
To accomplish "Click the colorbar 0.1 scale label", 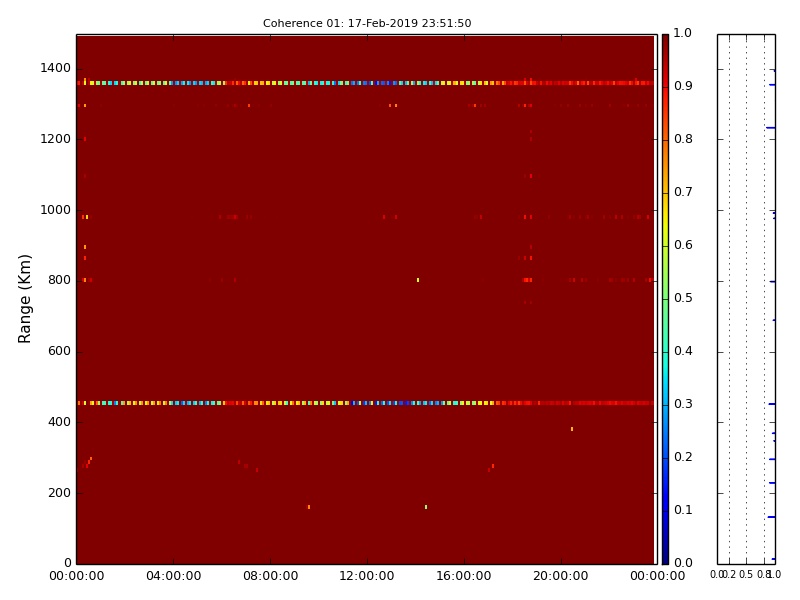I will (x=683, y=510).
